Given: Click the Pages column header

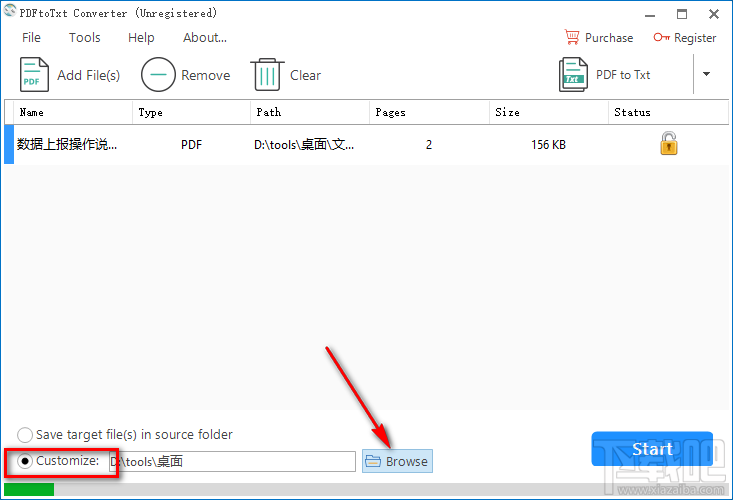Looking at the screenshot, I should pyautogui.click(x=429, y=112).
